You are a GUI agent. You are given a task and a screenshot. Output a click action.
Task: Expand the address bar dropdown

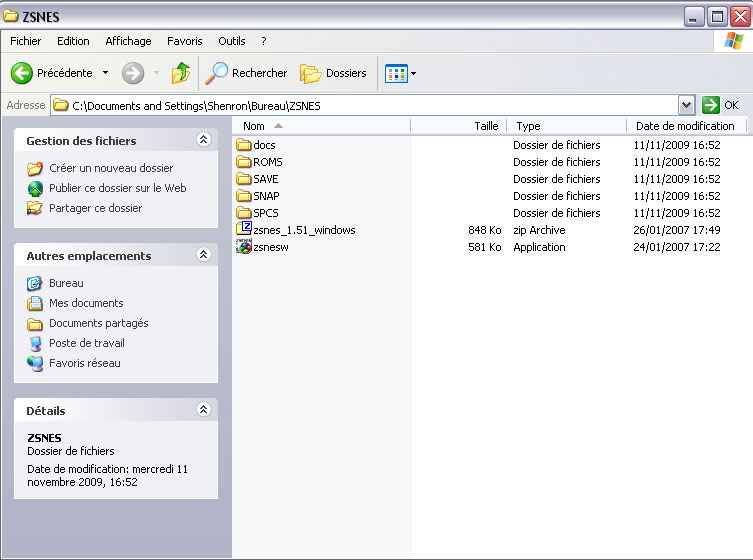coord(687,105)
